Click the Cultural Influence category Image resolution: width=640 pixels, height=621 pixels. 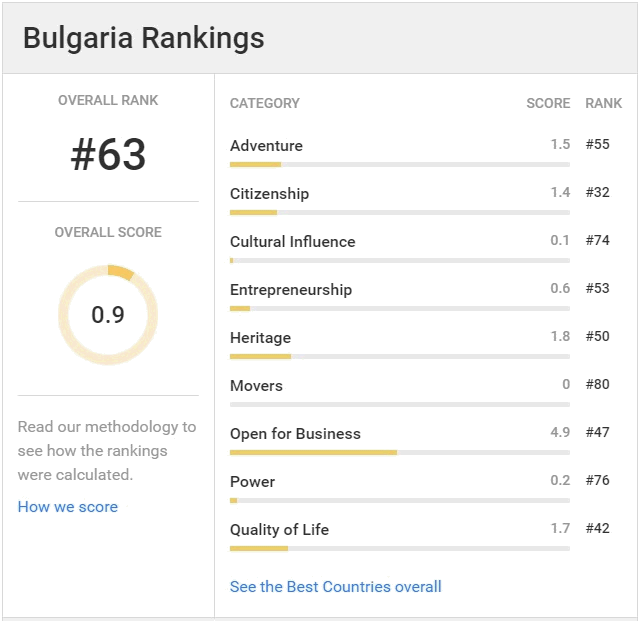tap(293, 242)
